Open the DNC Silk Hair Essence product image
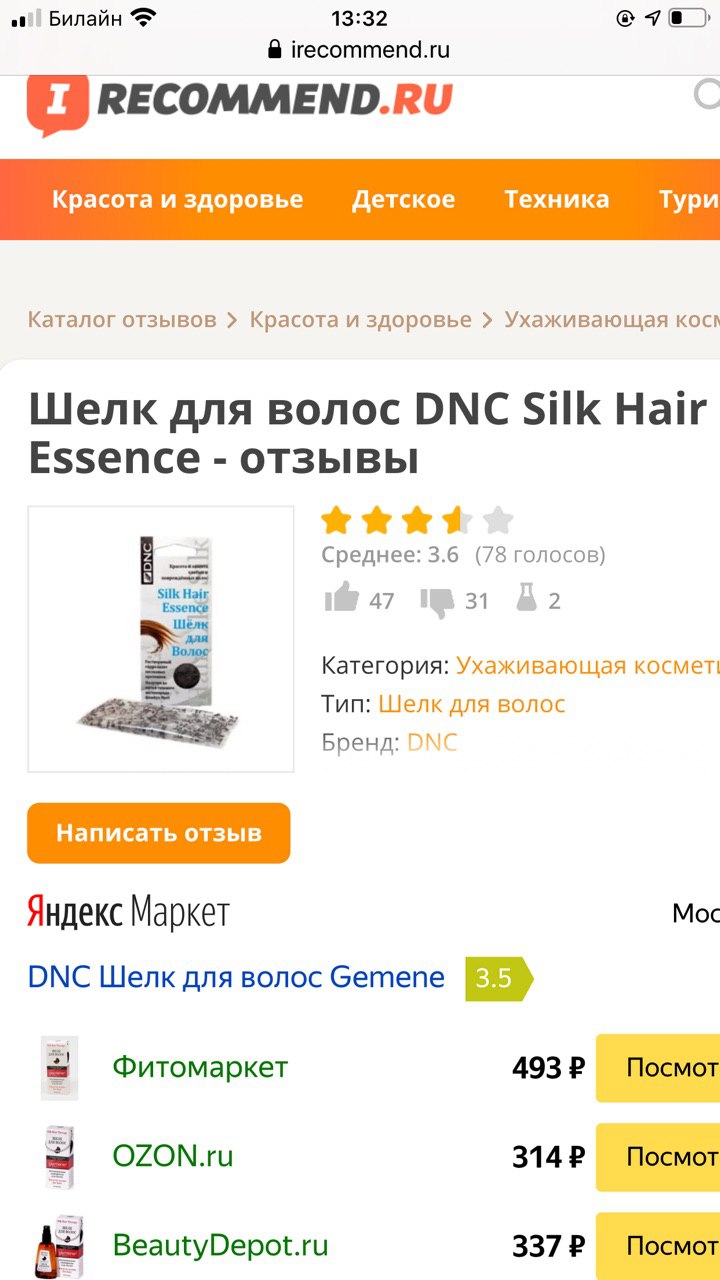This screenshot has width=720, height=1280. (x=161, y=639)
